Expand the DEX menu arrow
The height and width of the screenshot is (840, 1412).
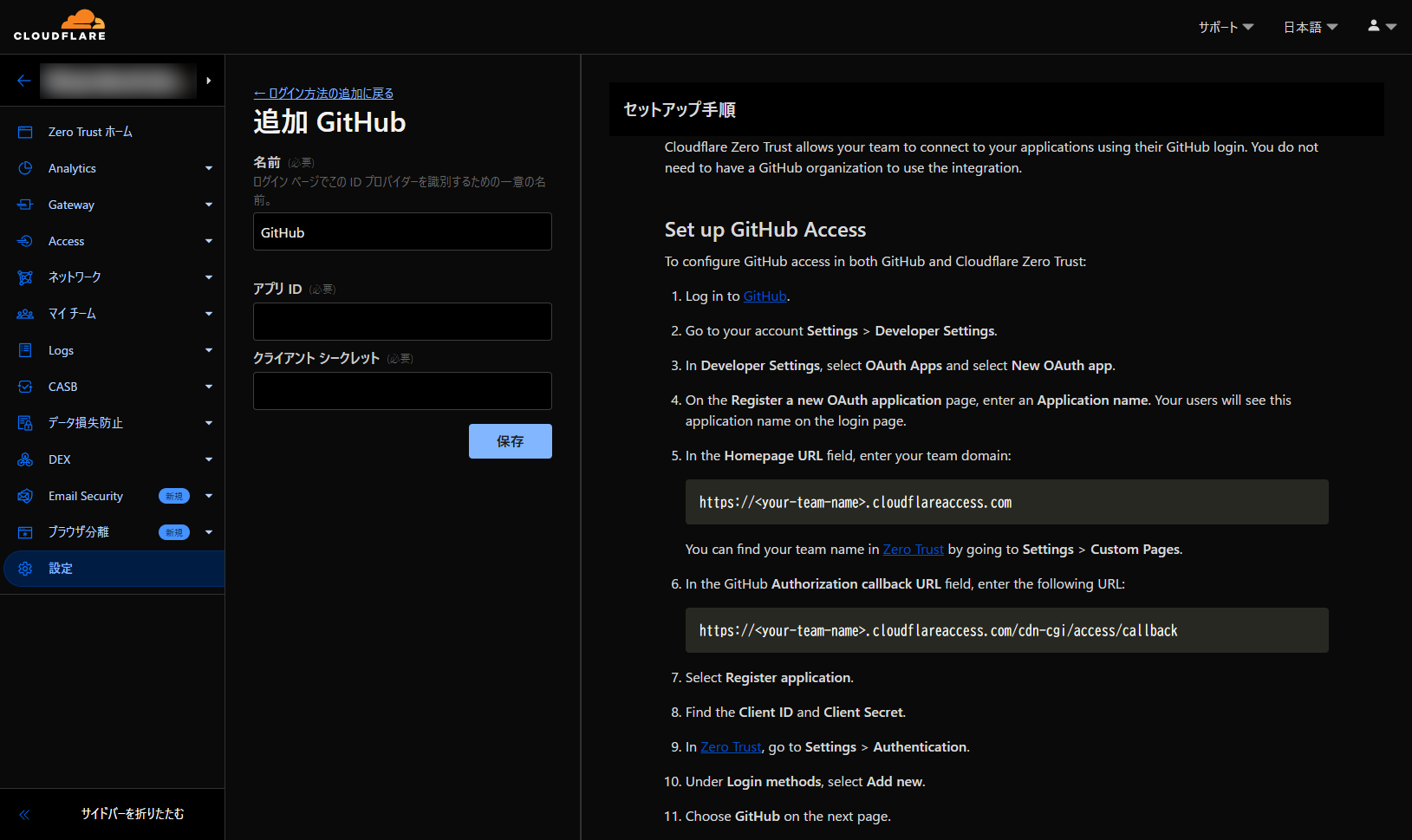(209, 459)
